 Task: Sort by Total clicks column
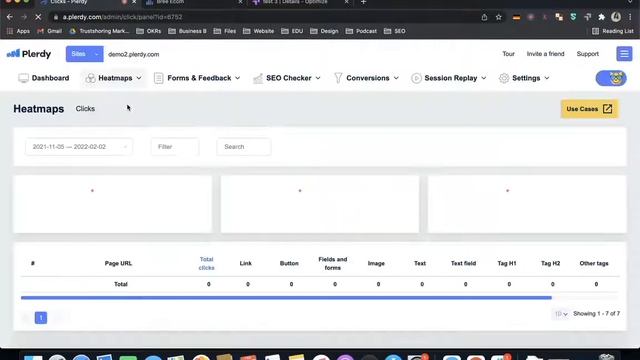pos(207,264)
